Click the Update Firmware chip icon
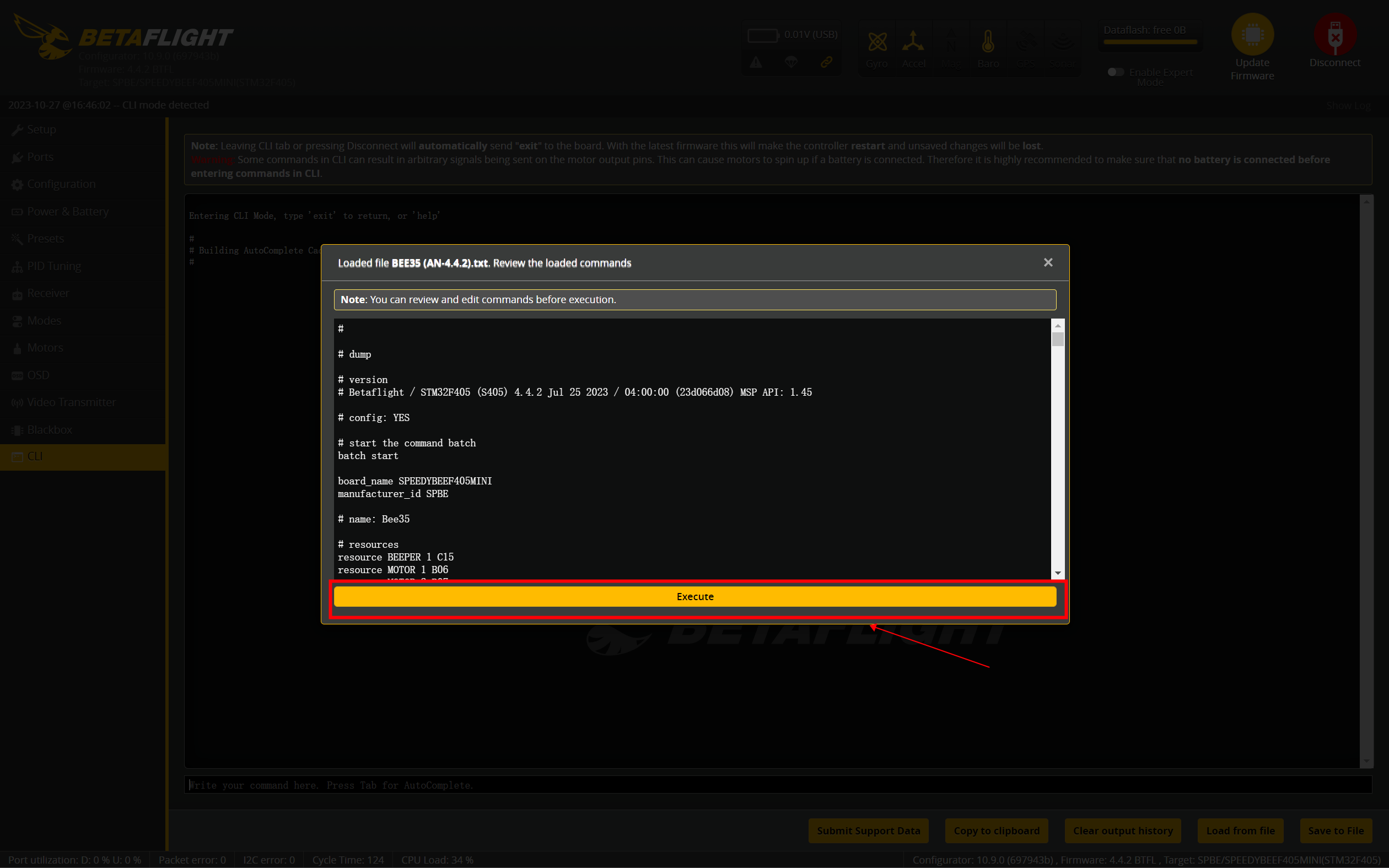Image resolution: width=1389 pixels, height=868 pixels. click(x=1252, y=34)
